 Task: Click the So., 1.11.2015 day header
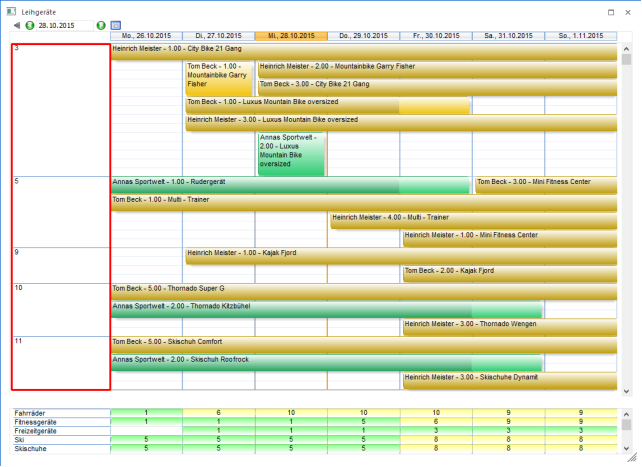581,36
